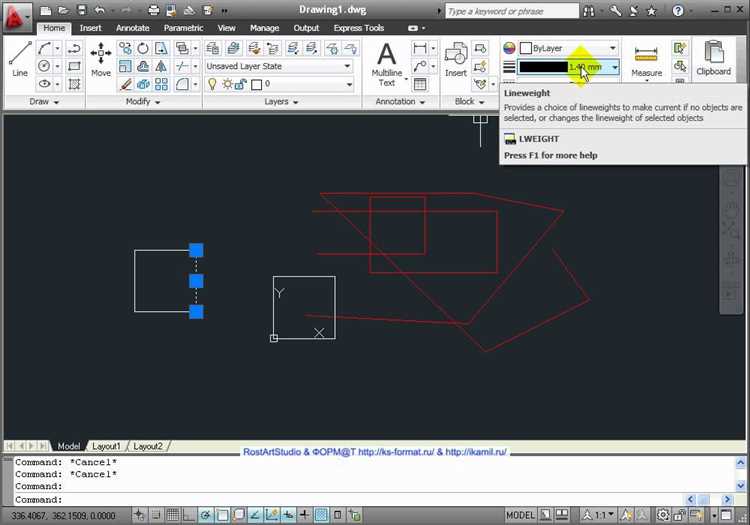Switch to the Layout2 tab
The image size is (750, 525).
pyautogui.click(x=148, y=446)
